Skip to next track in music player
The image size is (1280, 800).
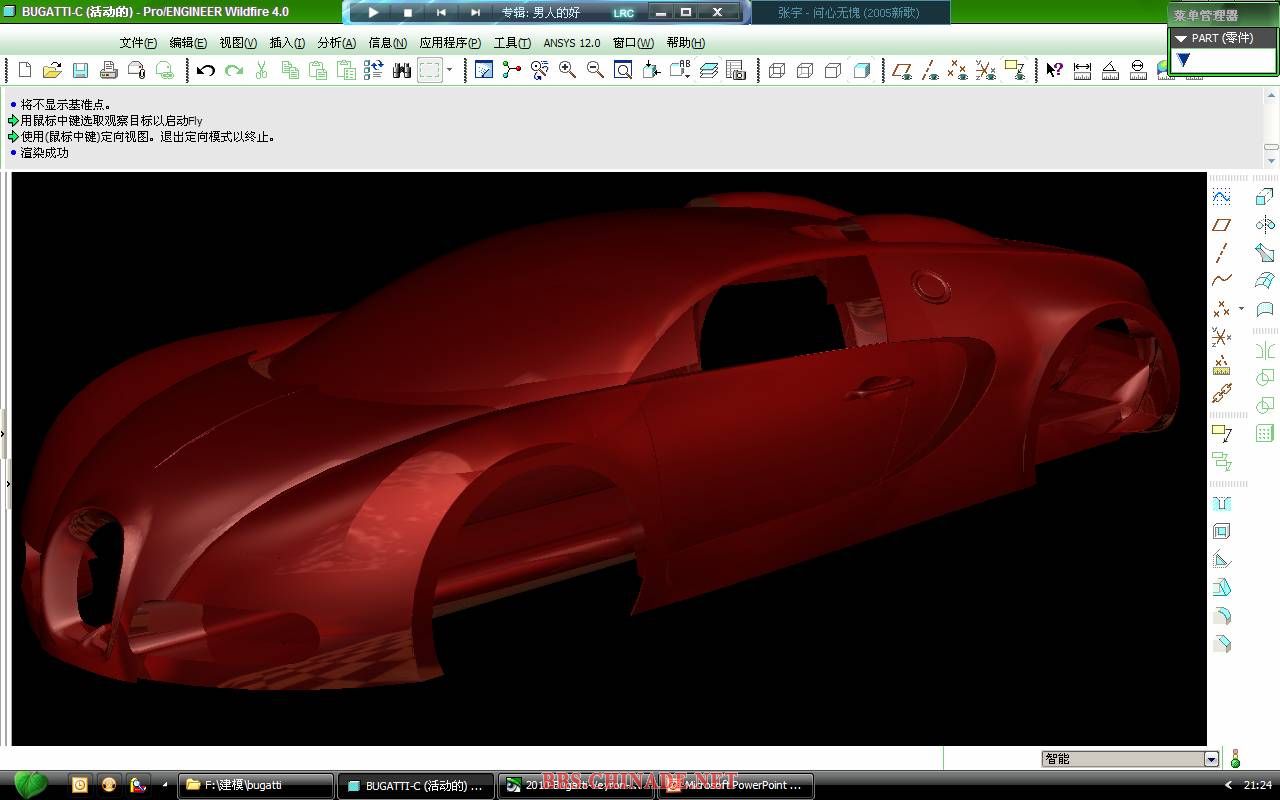[475, 13]
